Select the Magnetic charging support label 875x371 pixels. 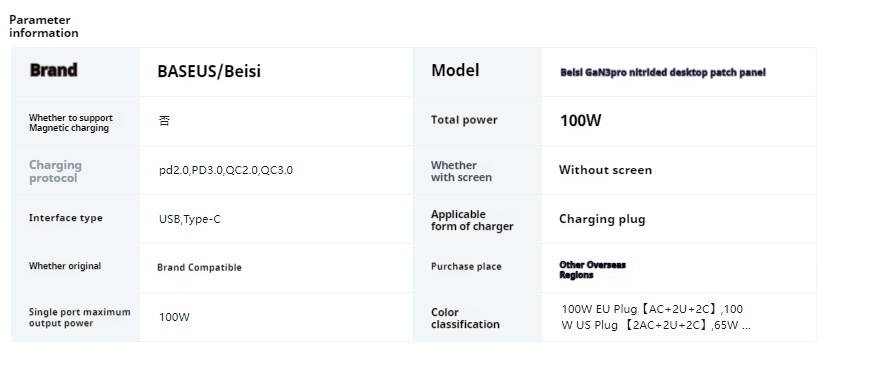(71, 123)
